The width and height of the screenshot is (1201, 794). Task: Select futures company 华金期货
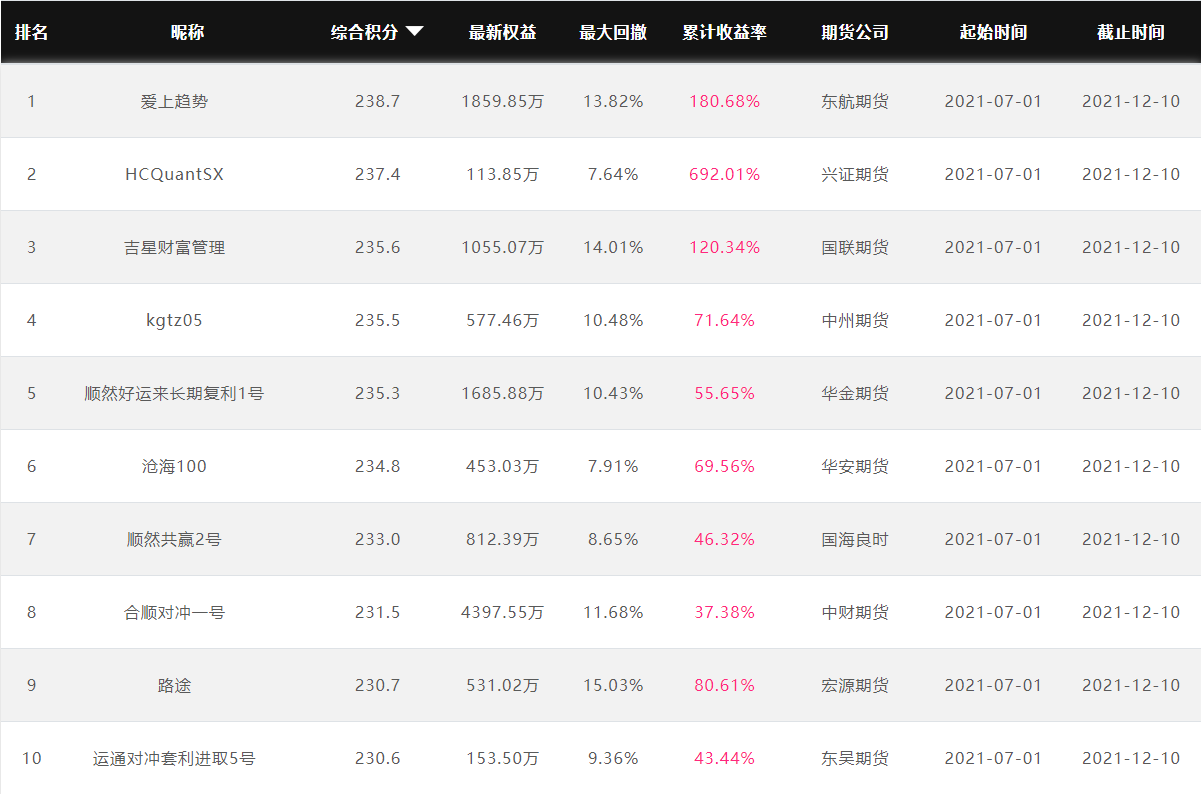[x=855, y=393]
